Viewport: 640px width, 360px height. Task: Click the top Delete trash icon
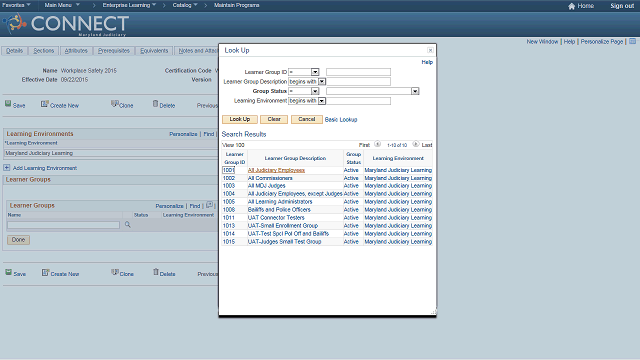pos(155,104)
